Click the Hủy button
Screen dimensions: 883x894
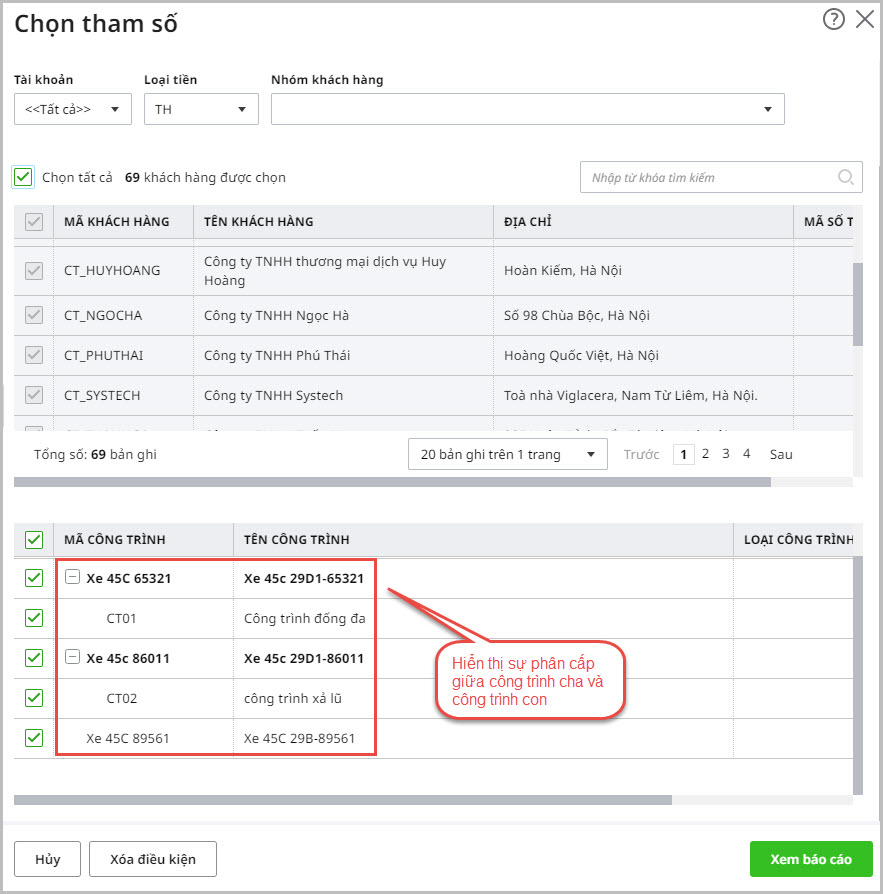pos(48,859)
